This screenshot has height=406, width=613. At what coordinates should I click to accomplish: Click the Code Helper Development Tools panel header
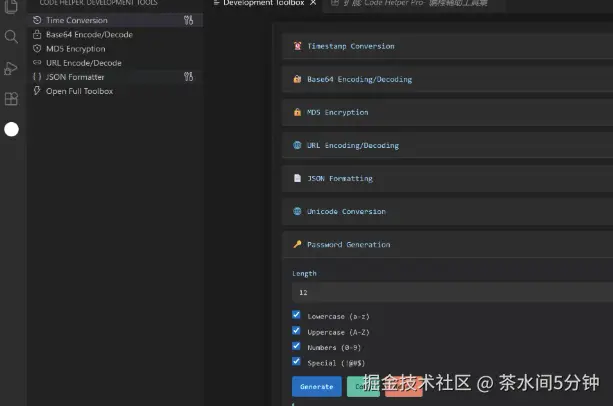click(99, 3)
